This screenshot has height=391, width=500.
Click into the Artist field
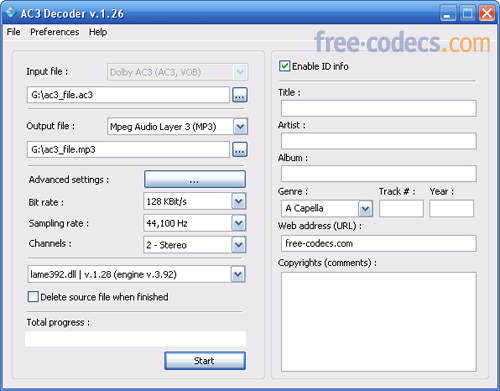pos(379,141)
